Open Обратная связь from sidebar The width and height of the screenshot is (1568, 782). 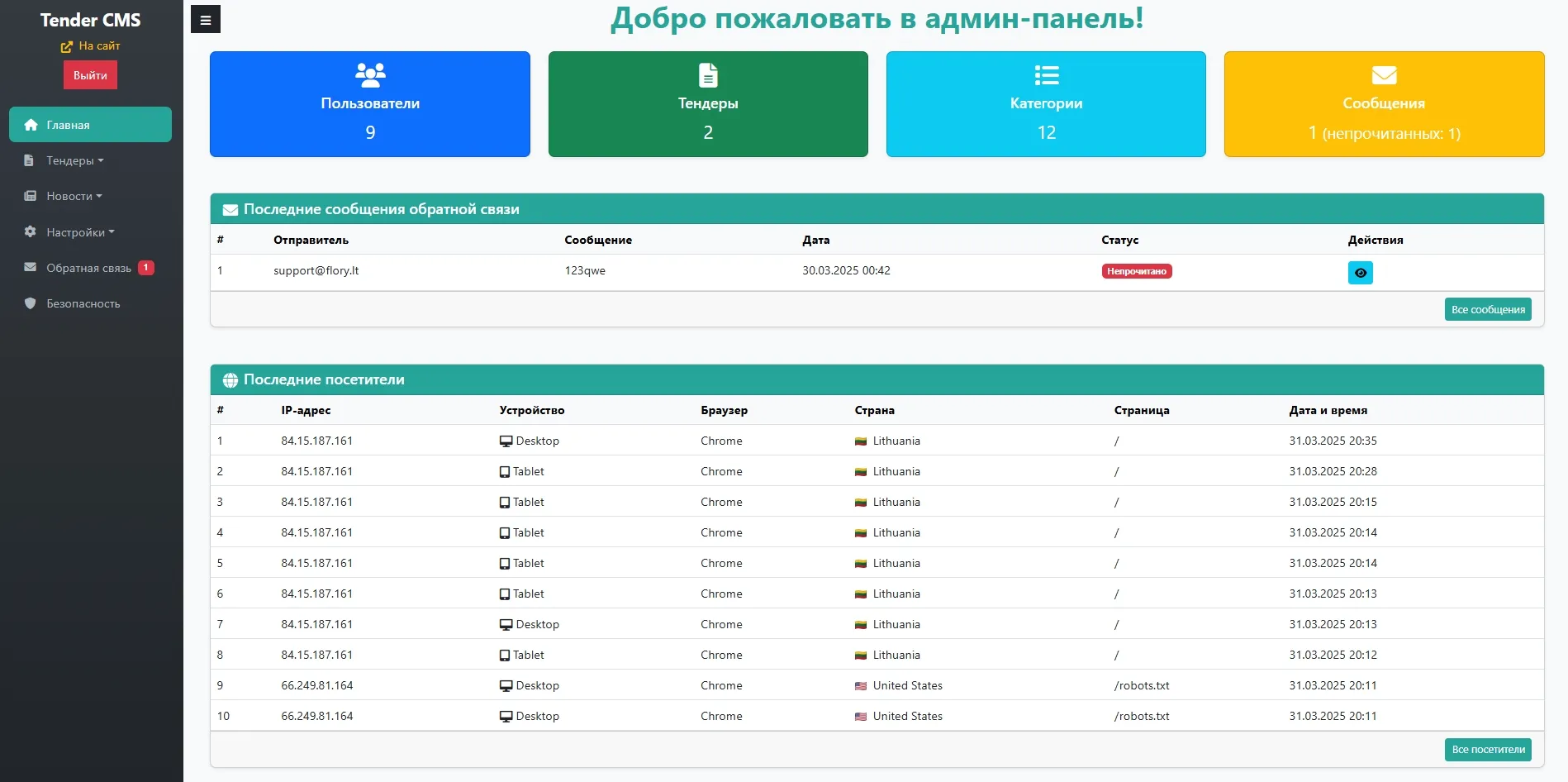pos(88,267)
